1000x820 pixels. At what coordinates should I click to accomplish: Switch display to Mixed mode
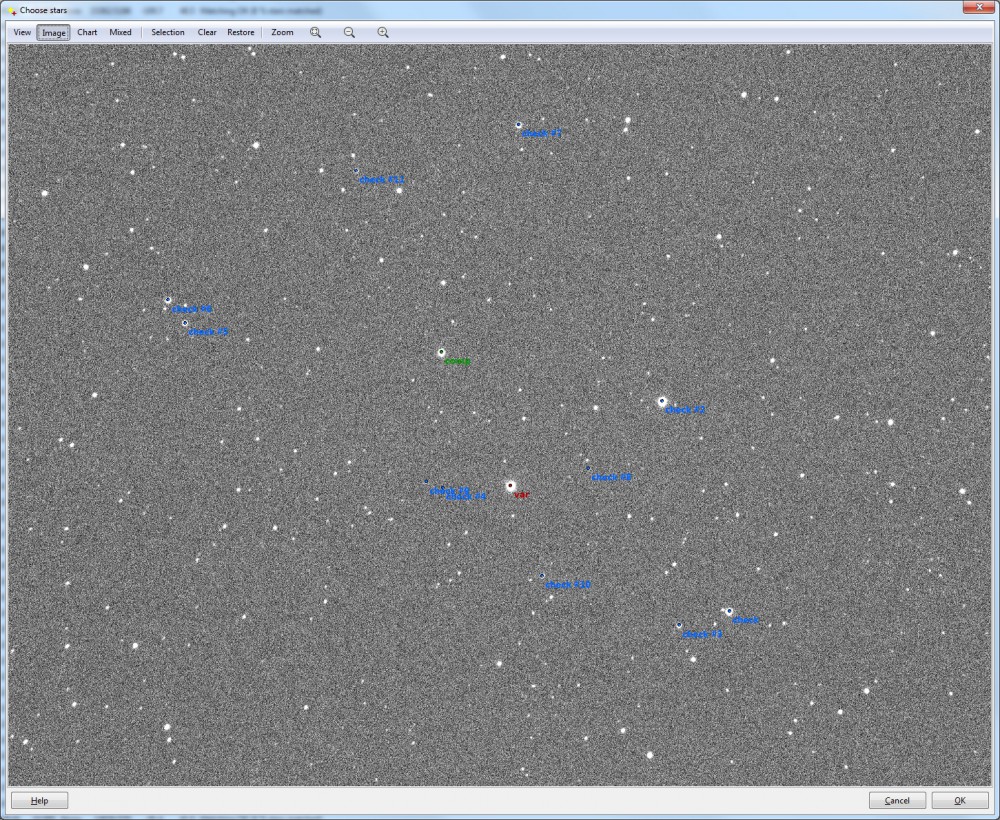coord(121,32)
